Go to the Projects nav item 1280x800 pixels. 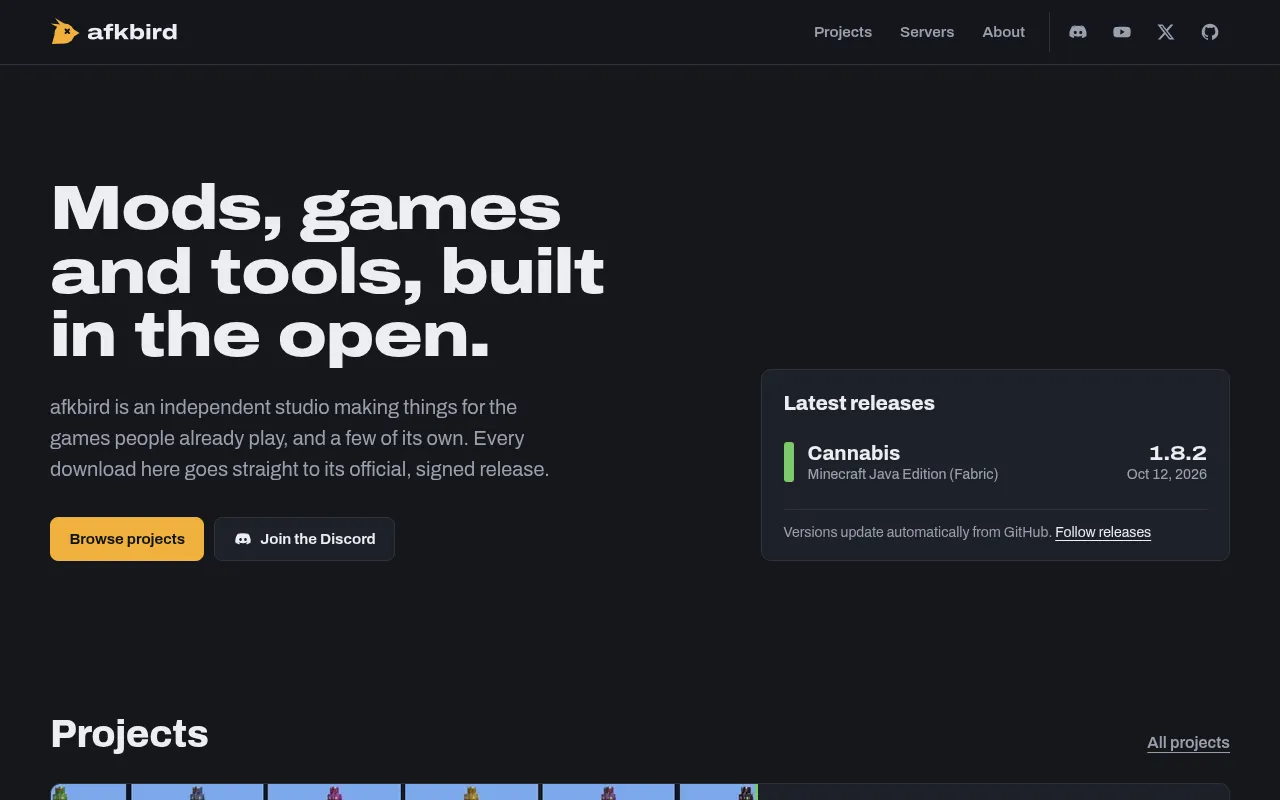[843, 32]
